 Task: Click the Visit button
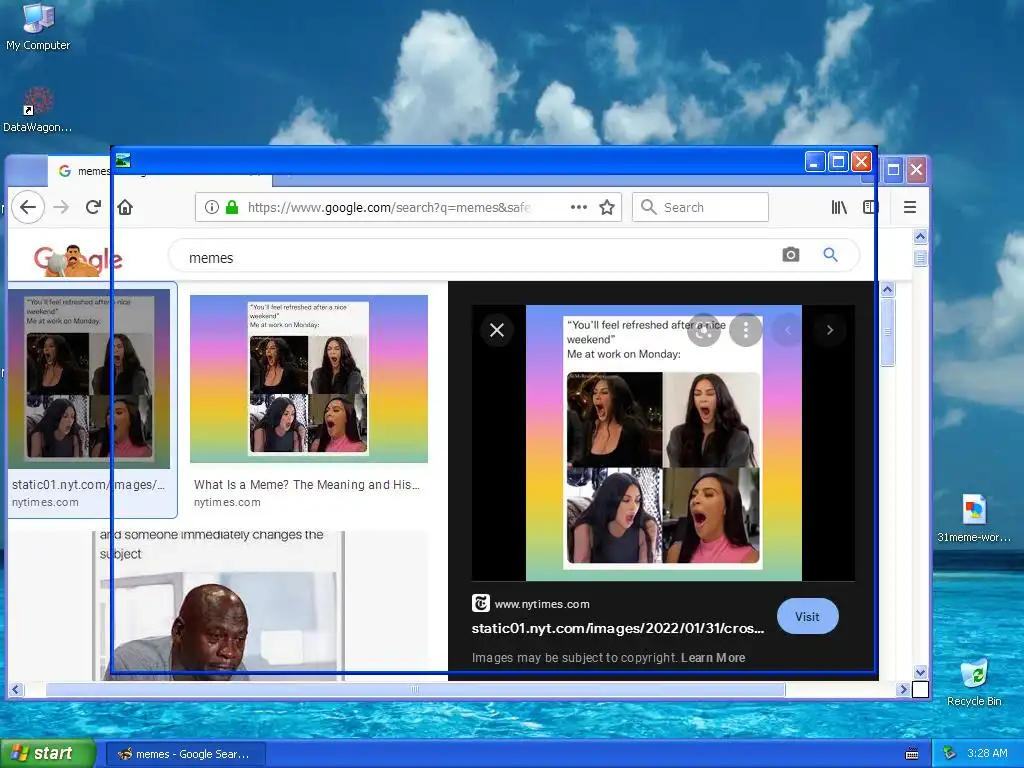[x=807, y=616]
